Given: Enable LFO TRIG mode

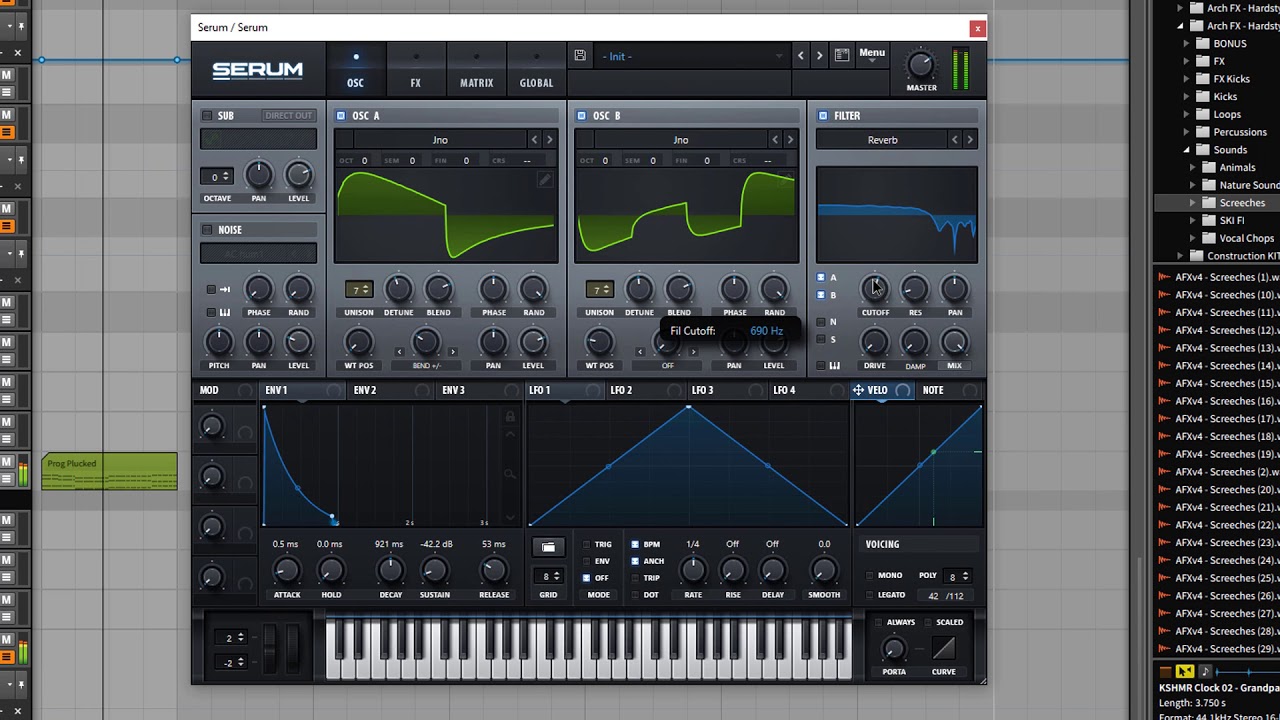Looking at the screenshot, I should tap(586, 545).
